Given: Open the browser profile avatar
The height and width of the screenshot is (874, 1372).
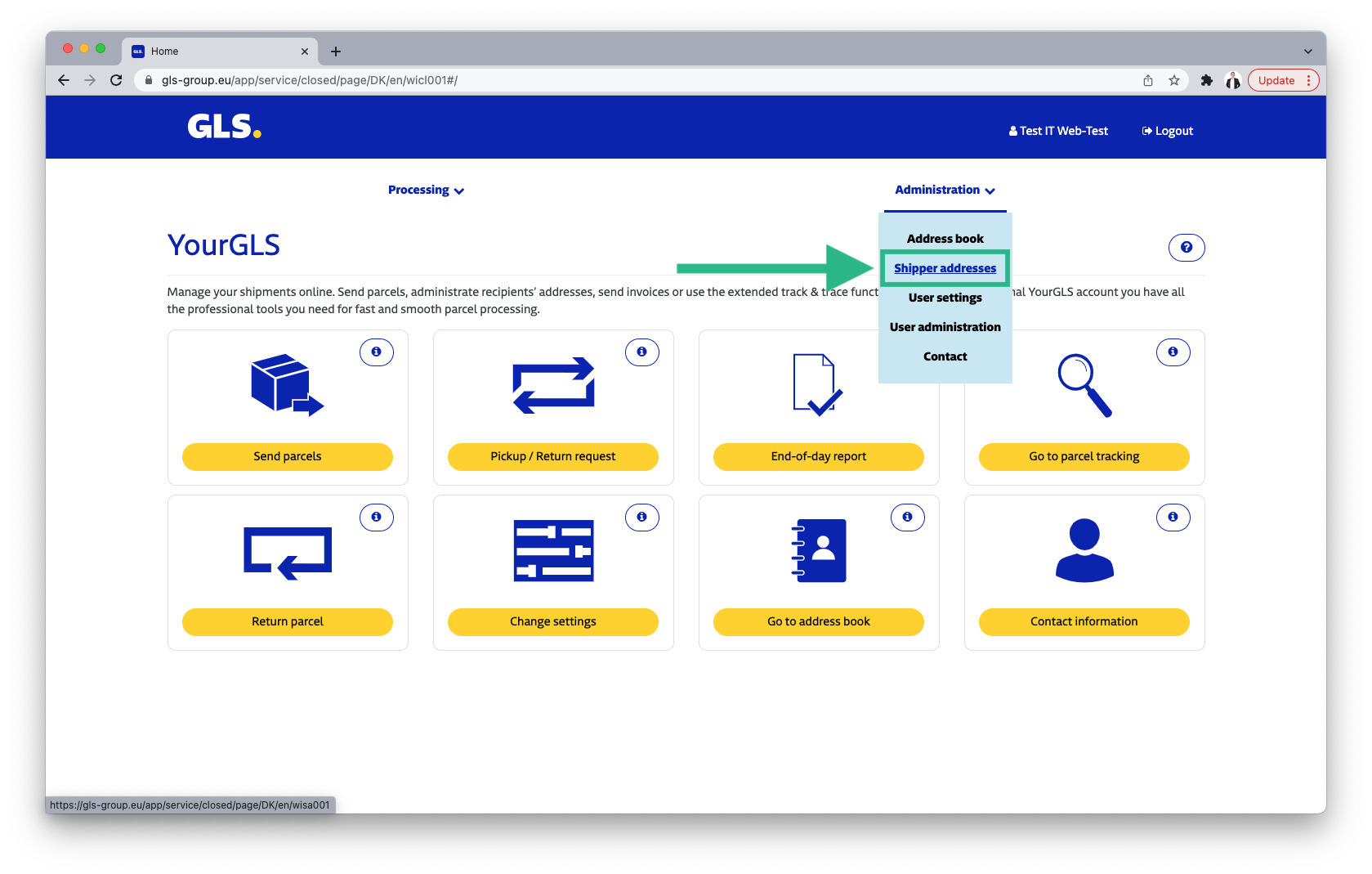Looking at the screenshot, I should pyautogui.click(x=1233, y=80).
